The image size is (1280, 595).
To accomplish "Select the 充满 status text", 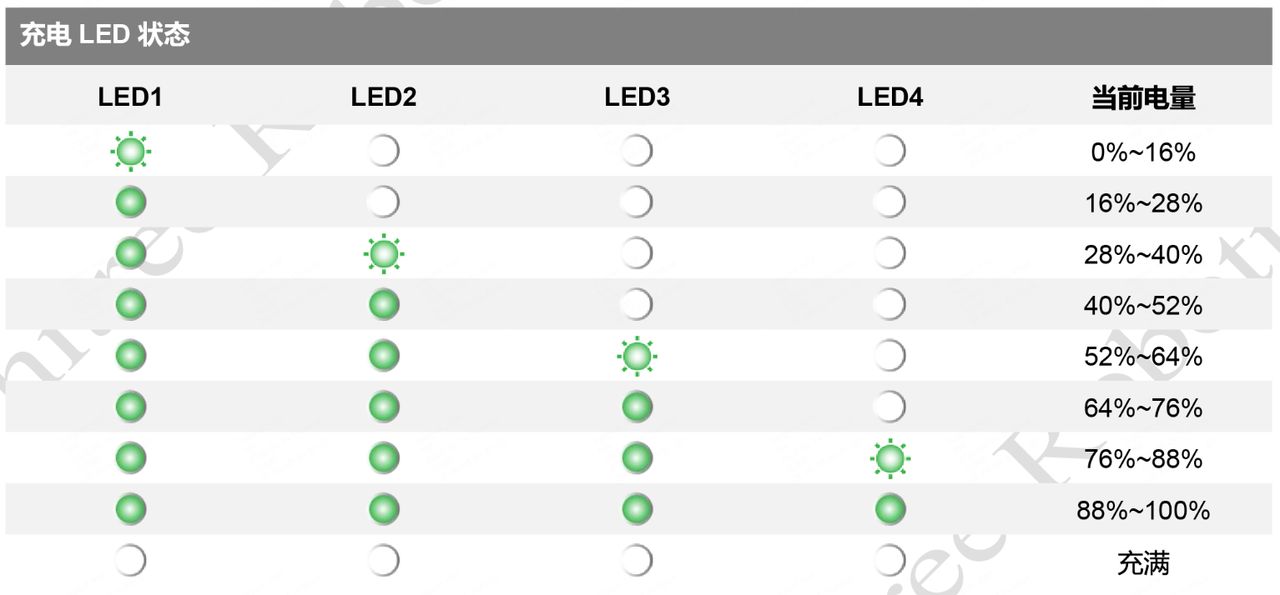I will coord(1143,562).
